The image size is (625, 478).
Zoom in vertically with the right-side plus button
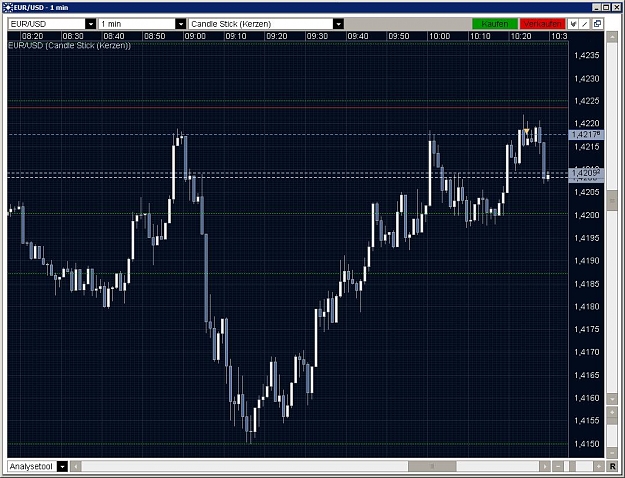612,413
